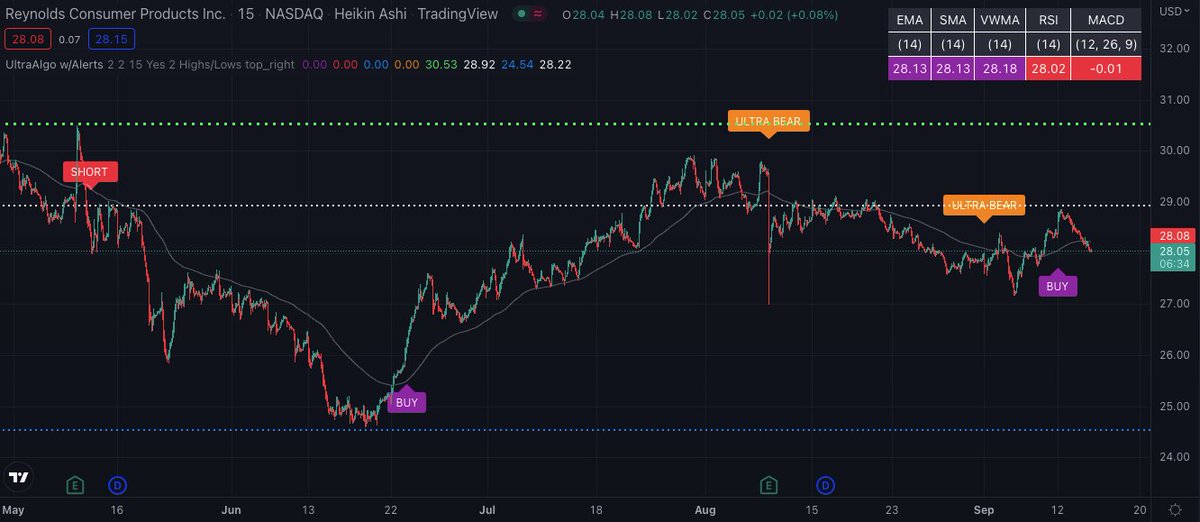Click the 24.54 value in indicator legend
This screenshot has width=1200, height=522.
(x=517, y=63)
